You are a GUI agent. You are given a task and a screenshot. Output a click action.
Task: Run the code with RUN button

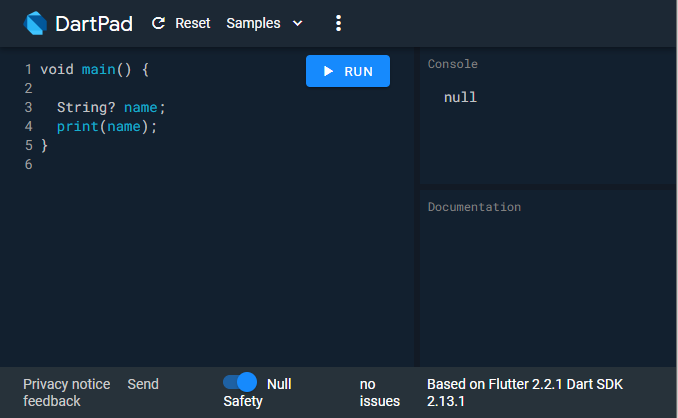click(348, 71)
